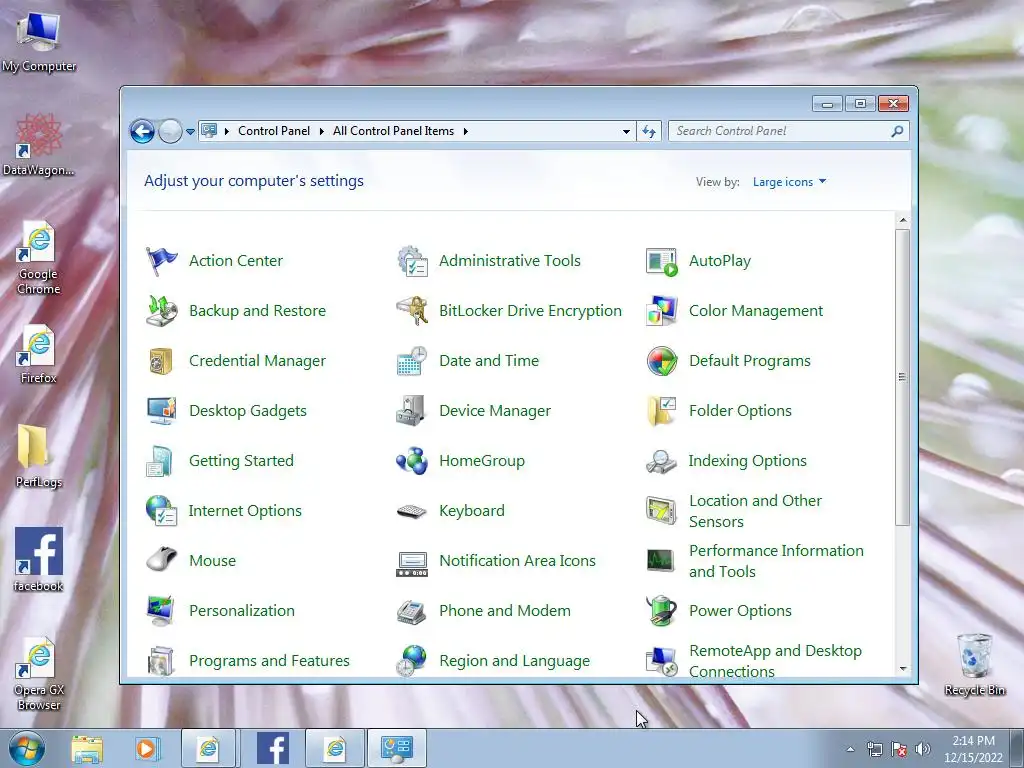Select All Control Panel Items breadcrumb
Image resolution: width=1024 pixels, height=768 pixels.
point(393,131)
